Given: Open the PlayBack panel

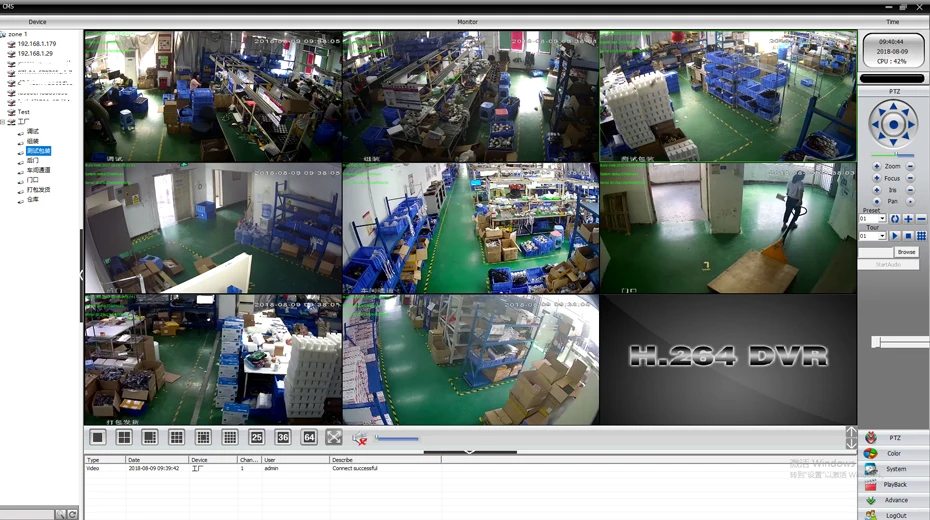Looking at the screenshot, I should pos(894,484).
